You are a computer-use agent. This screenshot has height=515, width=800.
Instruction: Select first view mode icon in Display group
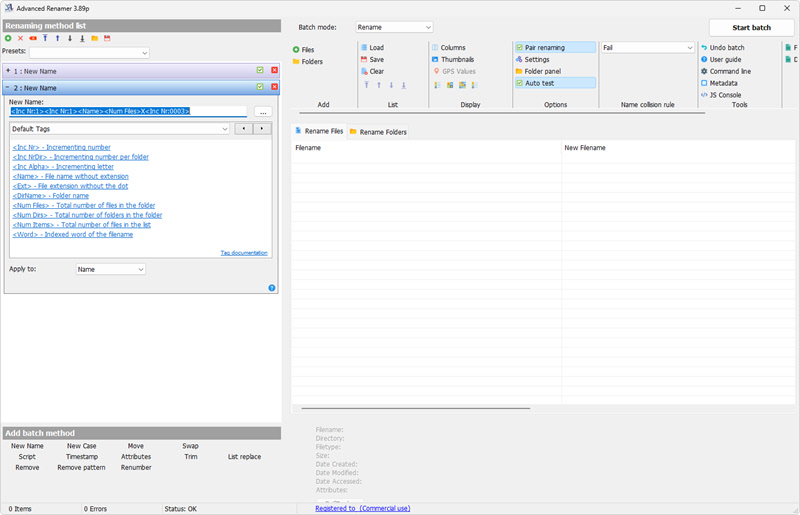437,85
